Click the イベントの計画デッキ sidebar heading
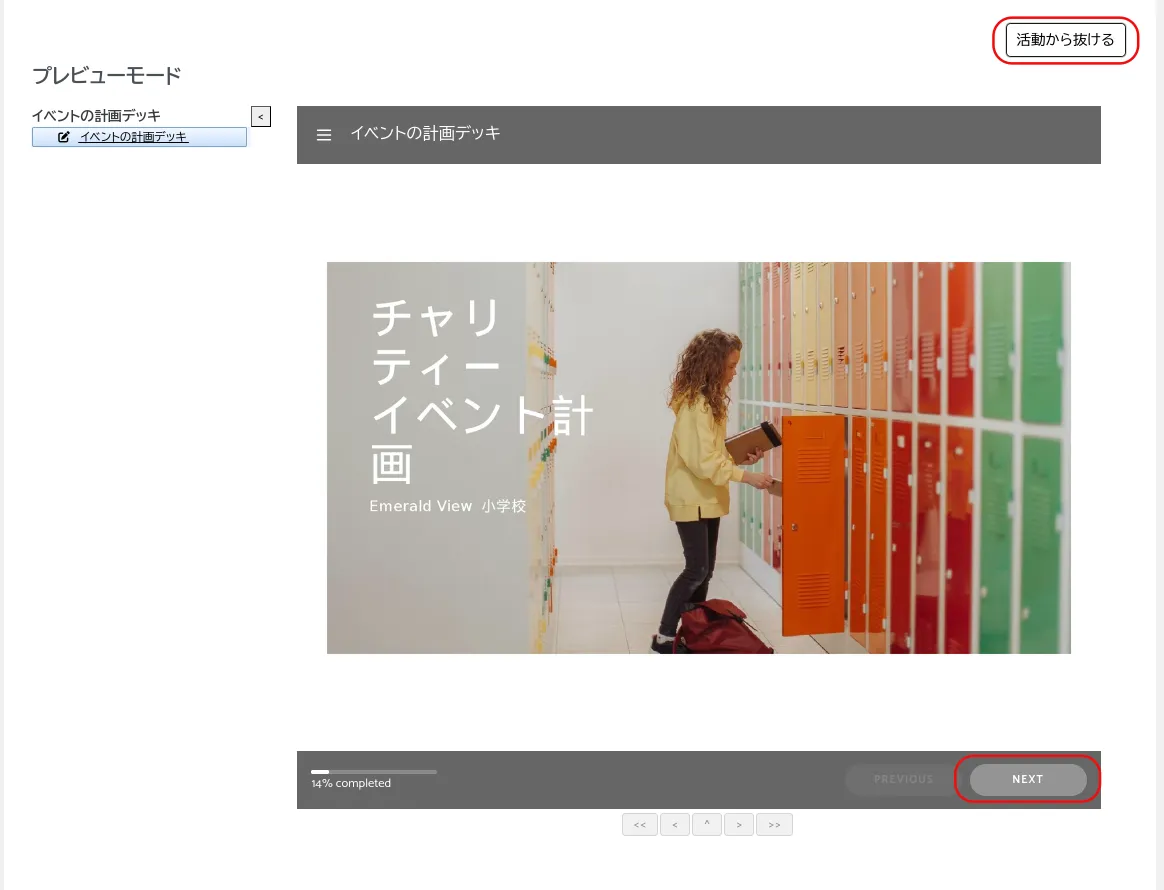 point(96,116)
